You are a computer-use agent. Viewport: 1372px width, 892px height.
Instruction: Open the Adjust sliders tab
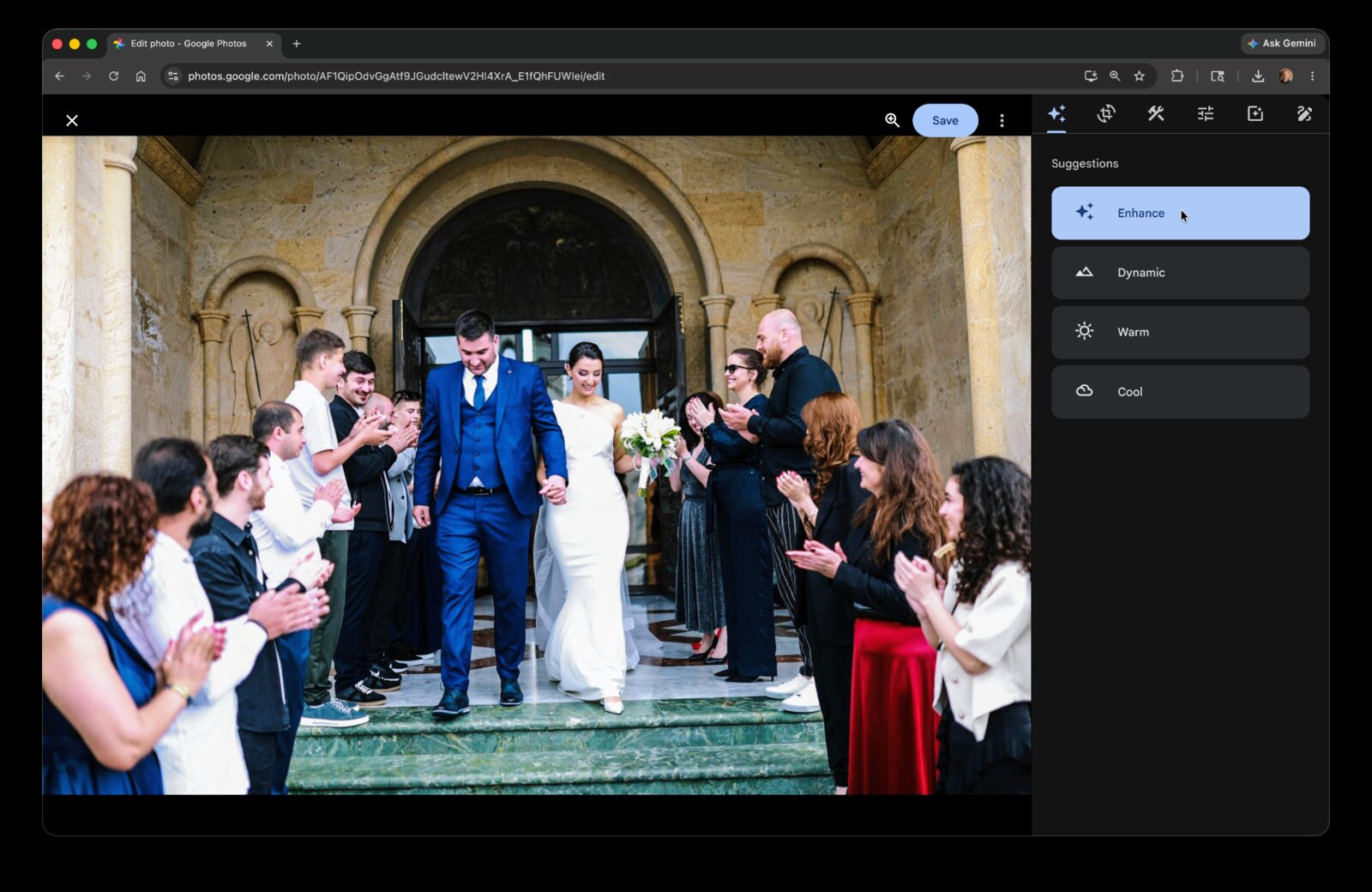[x=1206, y=113]
